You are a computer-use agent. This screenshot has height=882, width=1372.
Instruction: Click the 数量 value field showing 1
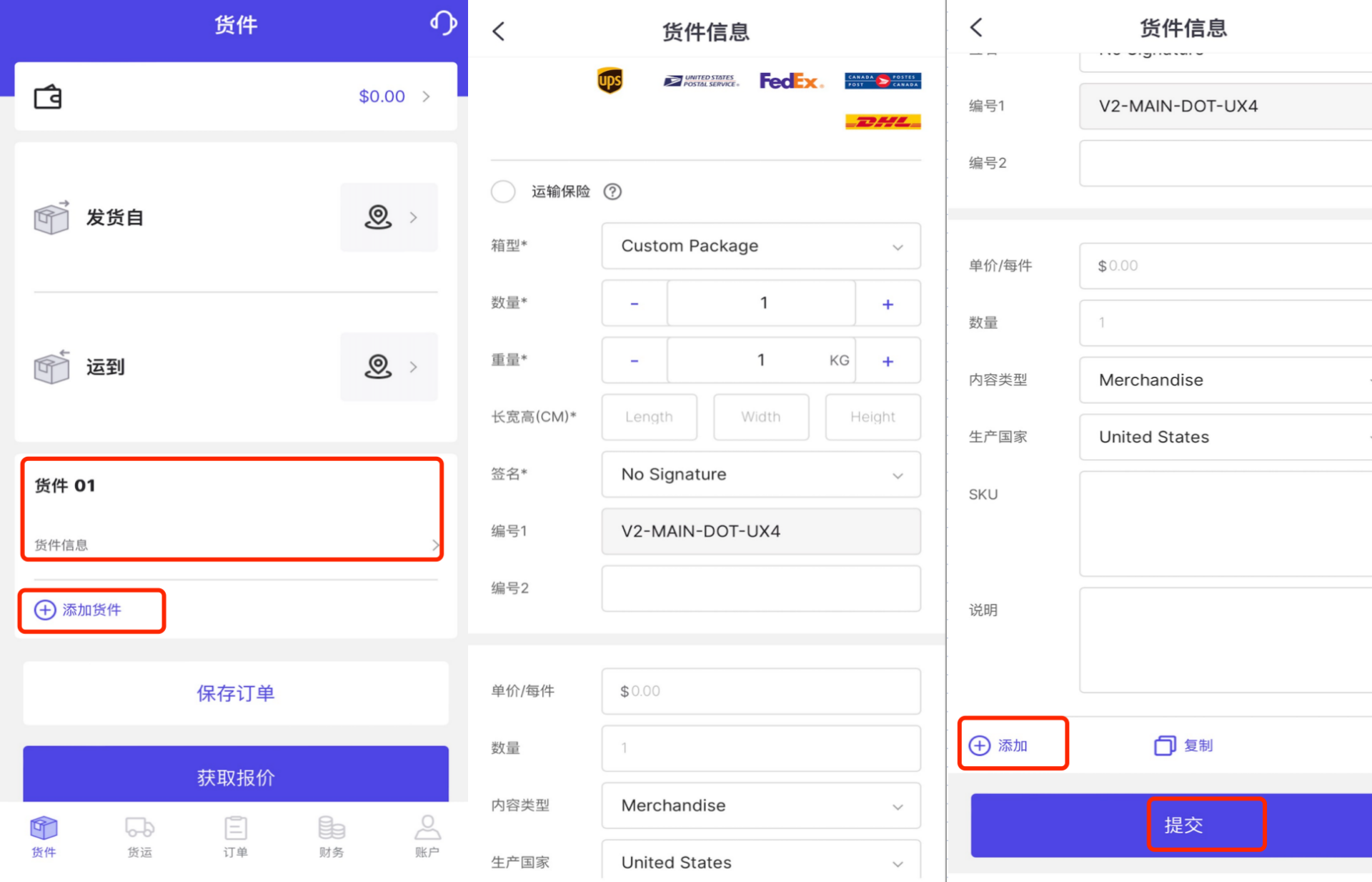[762, 303]
